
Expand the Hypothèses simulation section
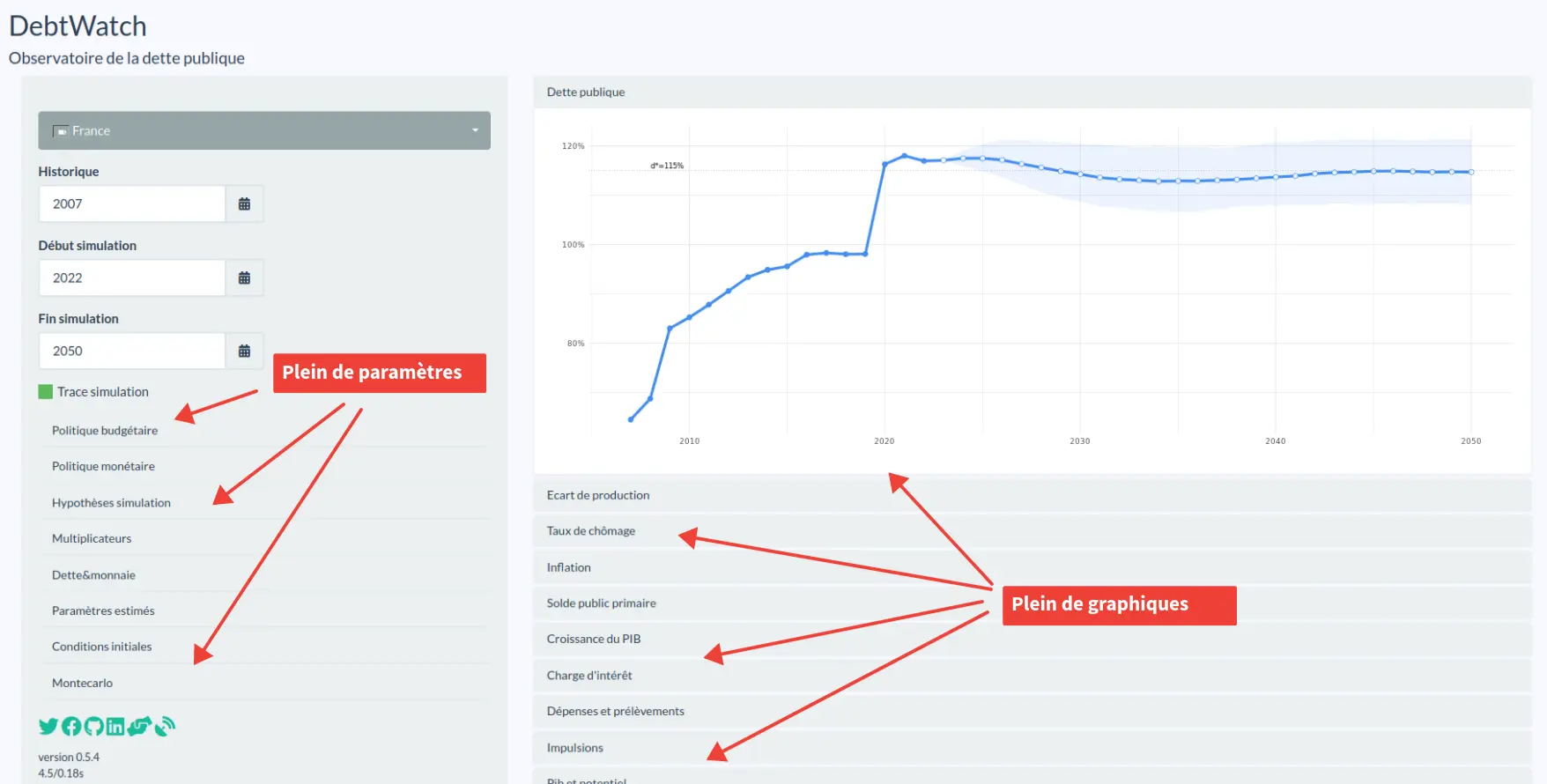coord(111,503)
